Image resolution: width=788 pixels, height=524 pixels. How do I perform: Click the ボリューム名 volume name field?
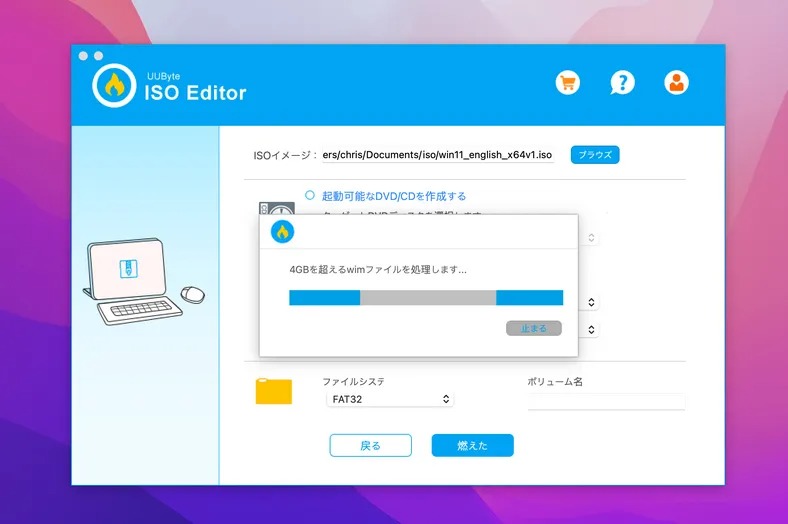[606, 401]
